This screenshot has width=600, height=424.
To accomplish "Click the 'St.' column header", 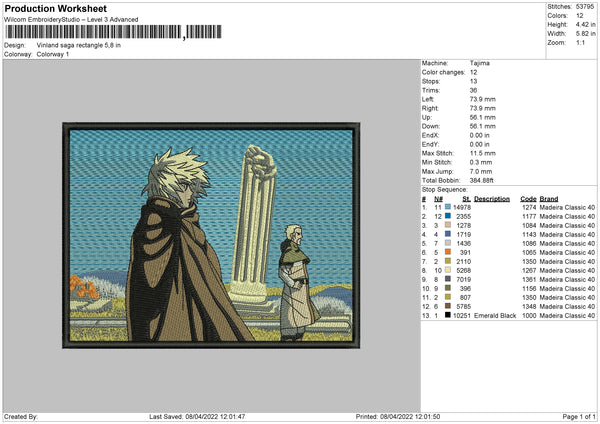I will pos(466,199).
